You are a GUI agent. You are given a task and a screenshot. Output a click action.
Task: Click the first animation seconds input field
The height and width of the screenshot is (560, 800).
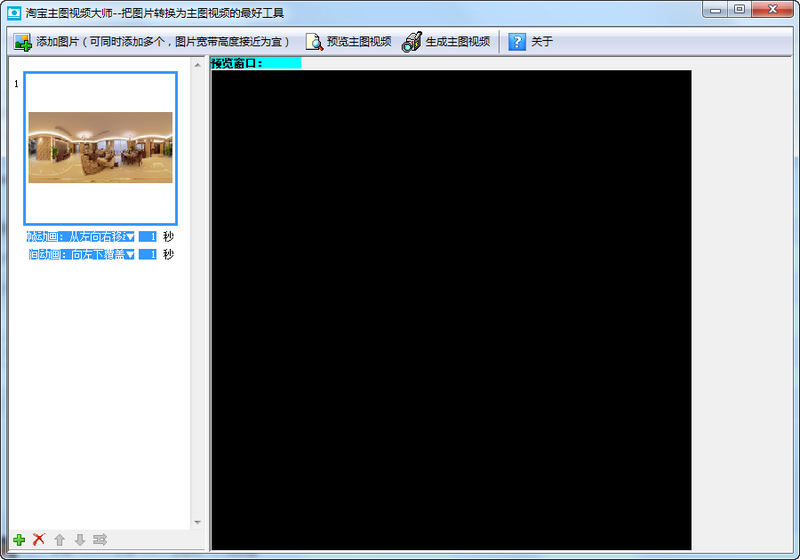(148, 237)
